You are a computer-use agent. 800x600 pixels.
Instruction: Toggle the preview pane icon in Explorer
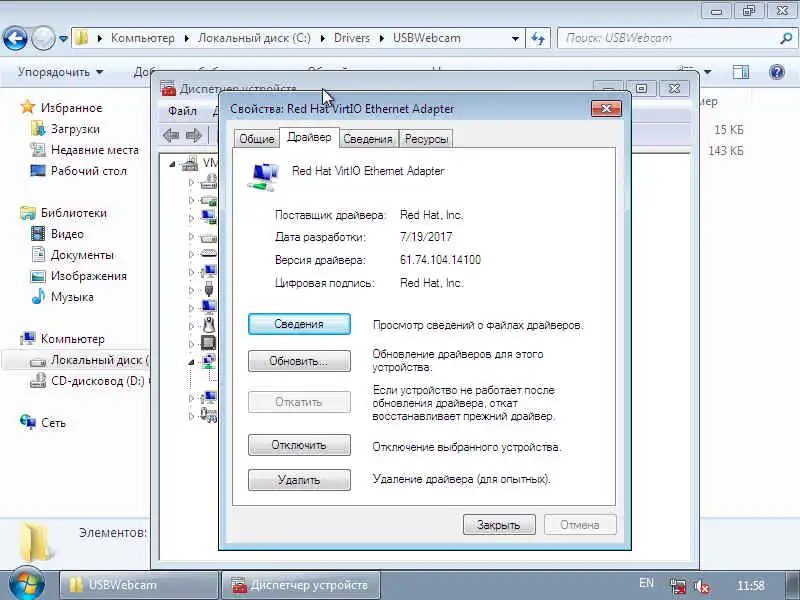pos(740,72)
